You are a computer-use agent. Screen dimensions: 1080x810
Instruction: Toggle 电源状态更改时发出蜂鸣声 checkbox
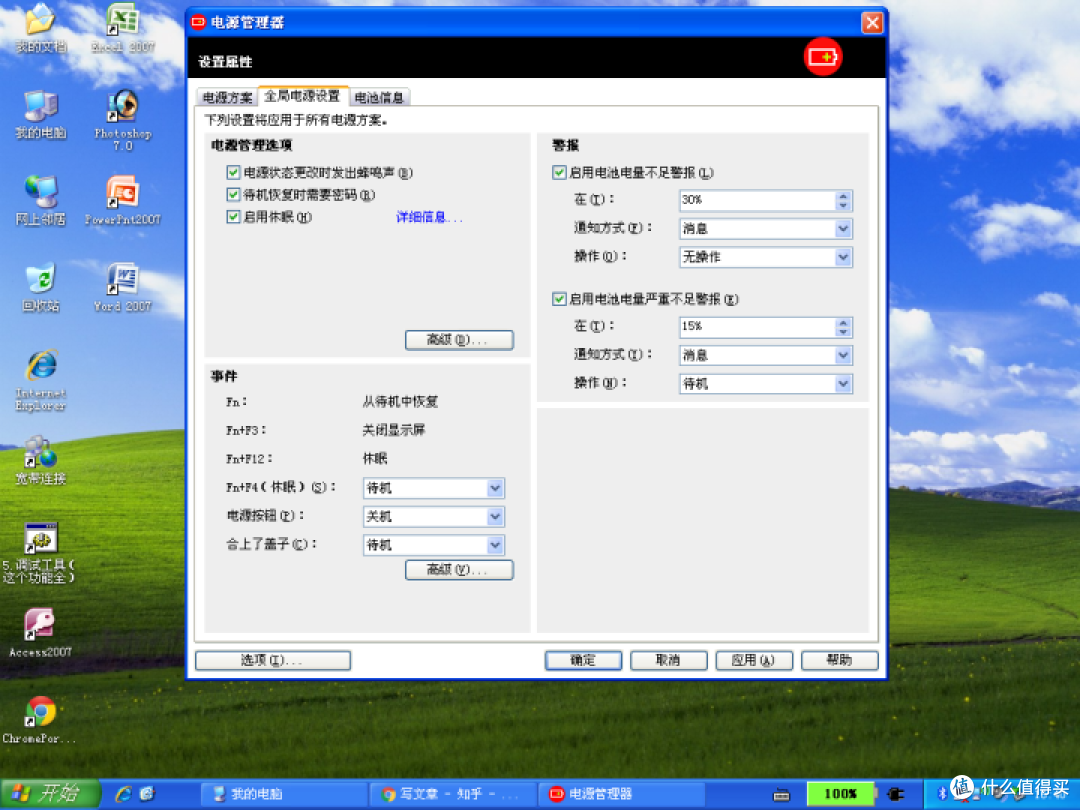(233, 172)
